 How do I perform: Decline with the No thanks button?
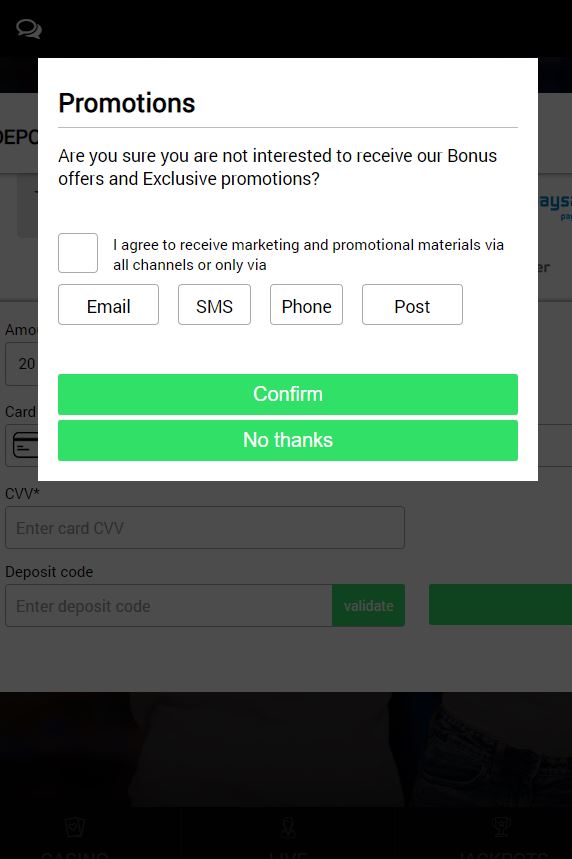tap(288, 440)
